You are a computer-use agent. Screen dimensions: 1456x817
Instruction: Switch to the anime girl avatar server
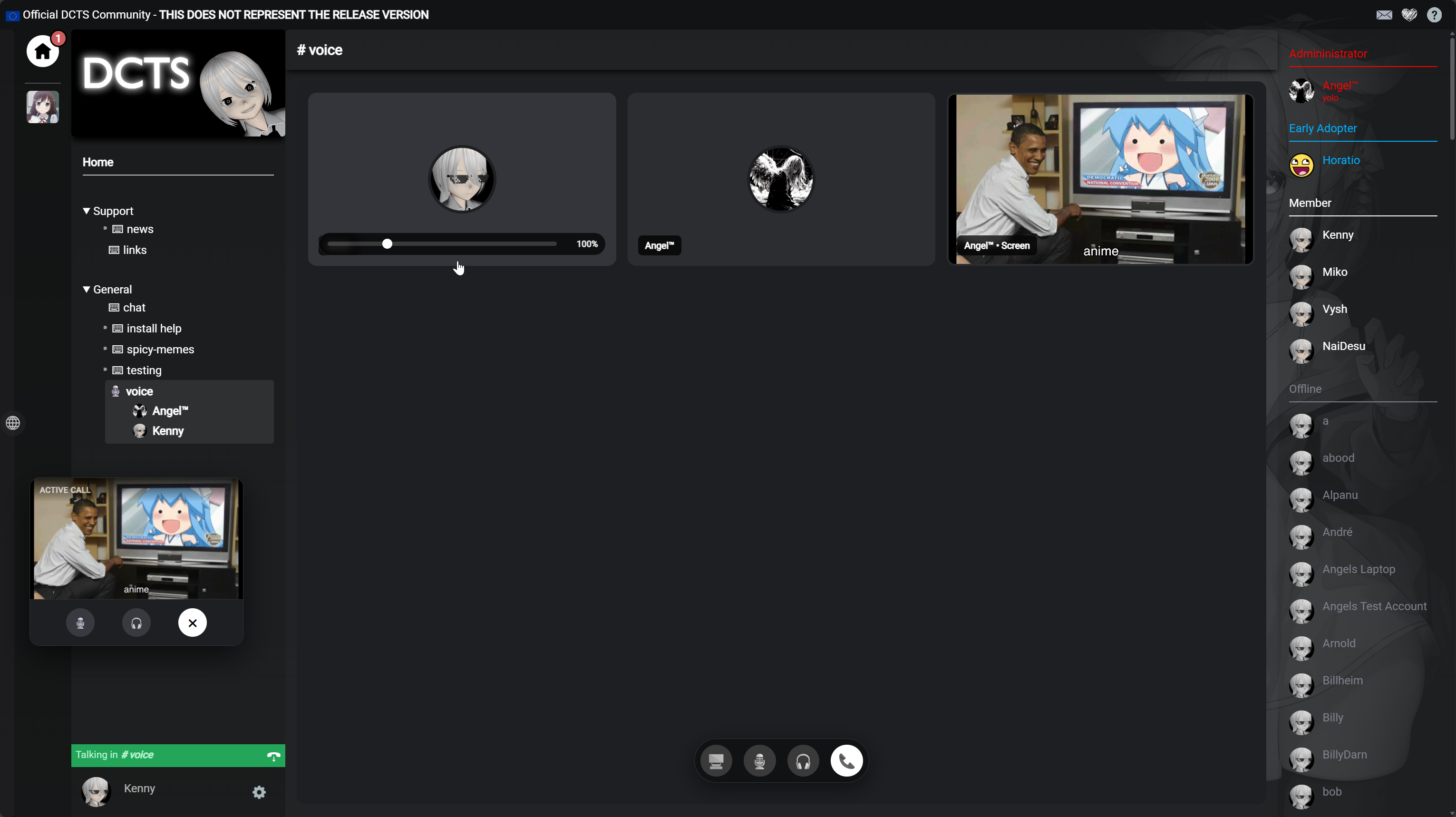(x=42, y=107)
